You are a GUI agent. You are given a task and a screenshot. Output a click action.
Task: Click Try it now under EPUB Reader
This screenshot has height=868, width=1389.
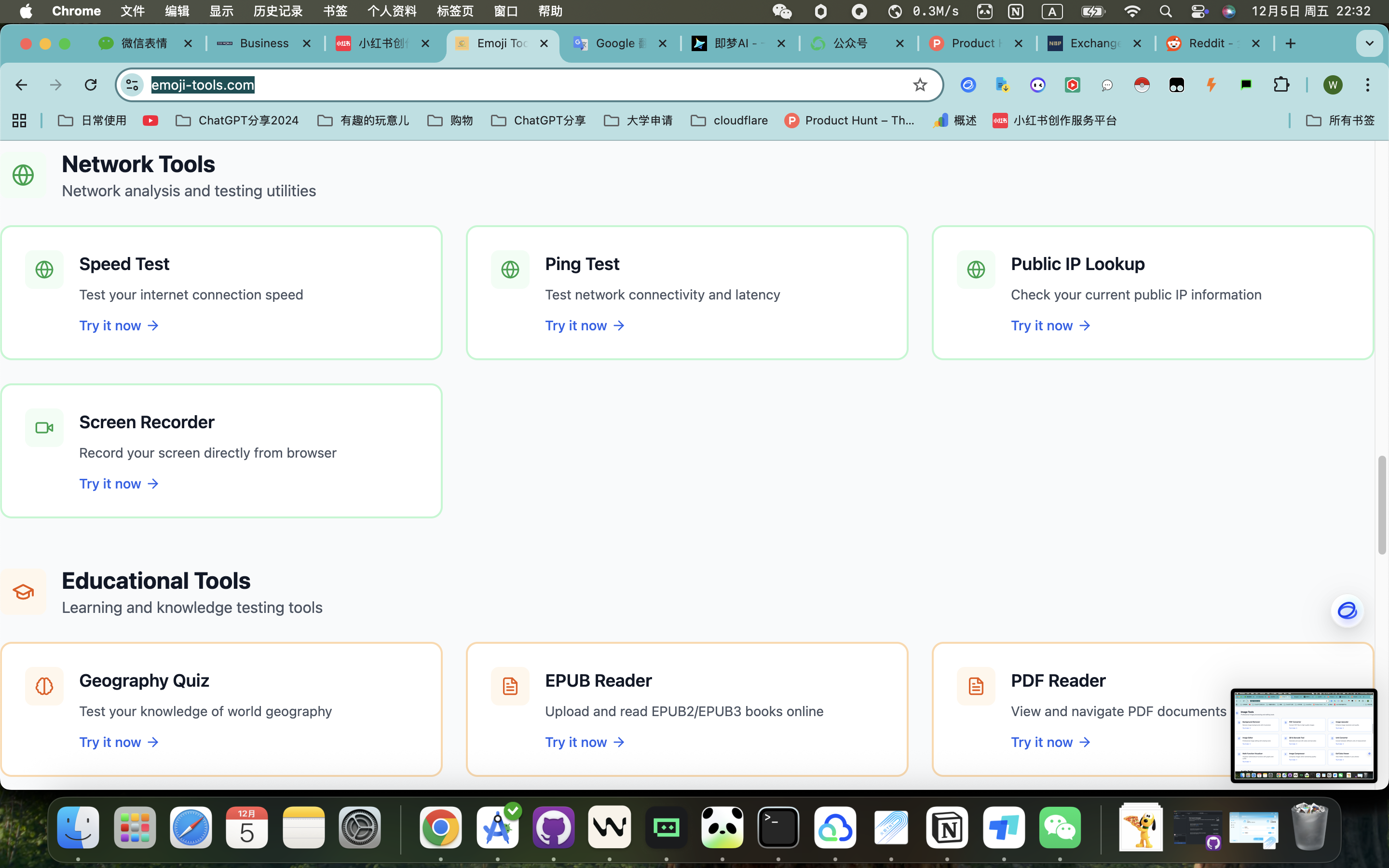[584, 742]
